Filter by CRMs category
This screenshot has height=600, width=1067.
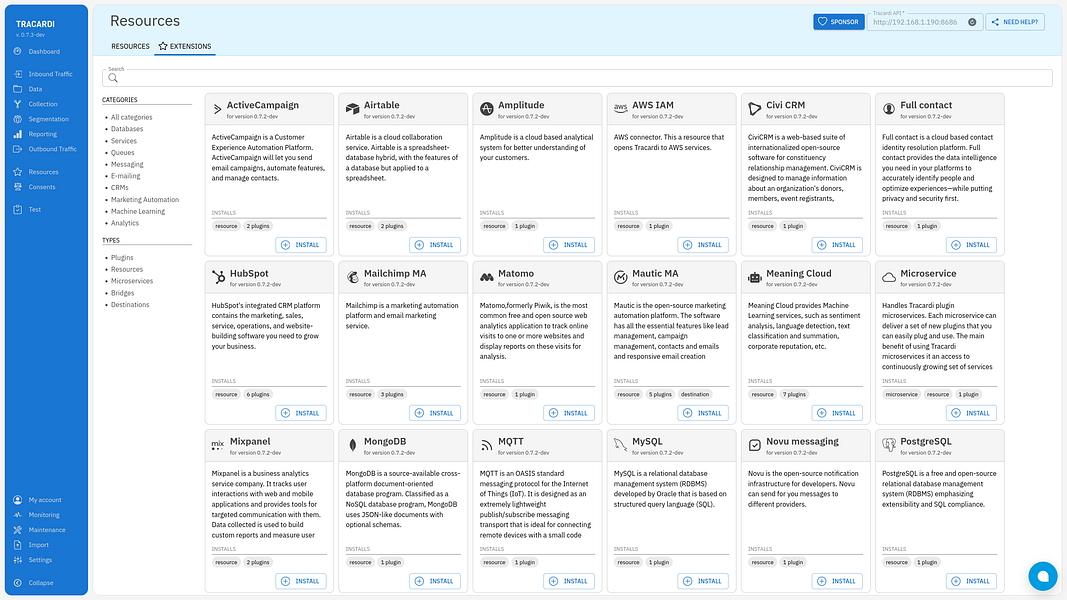click(x=120, y=187)
